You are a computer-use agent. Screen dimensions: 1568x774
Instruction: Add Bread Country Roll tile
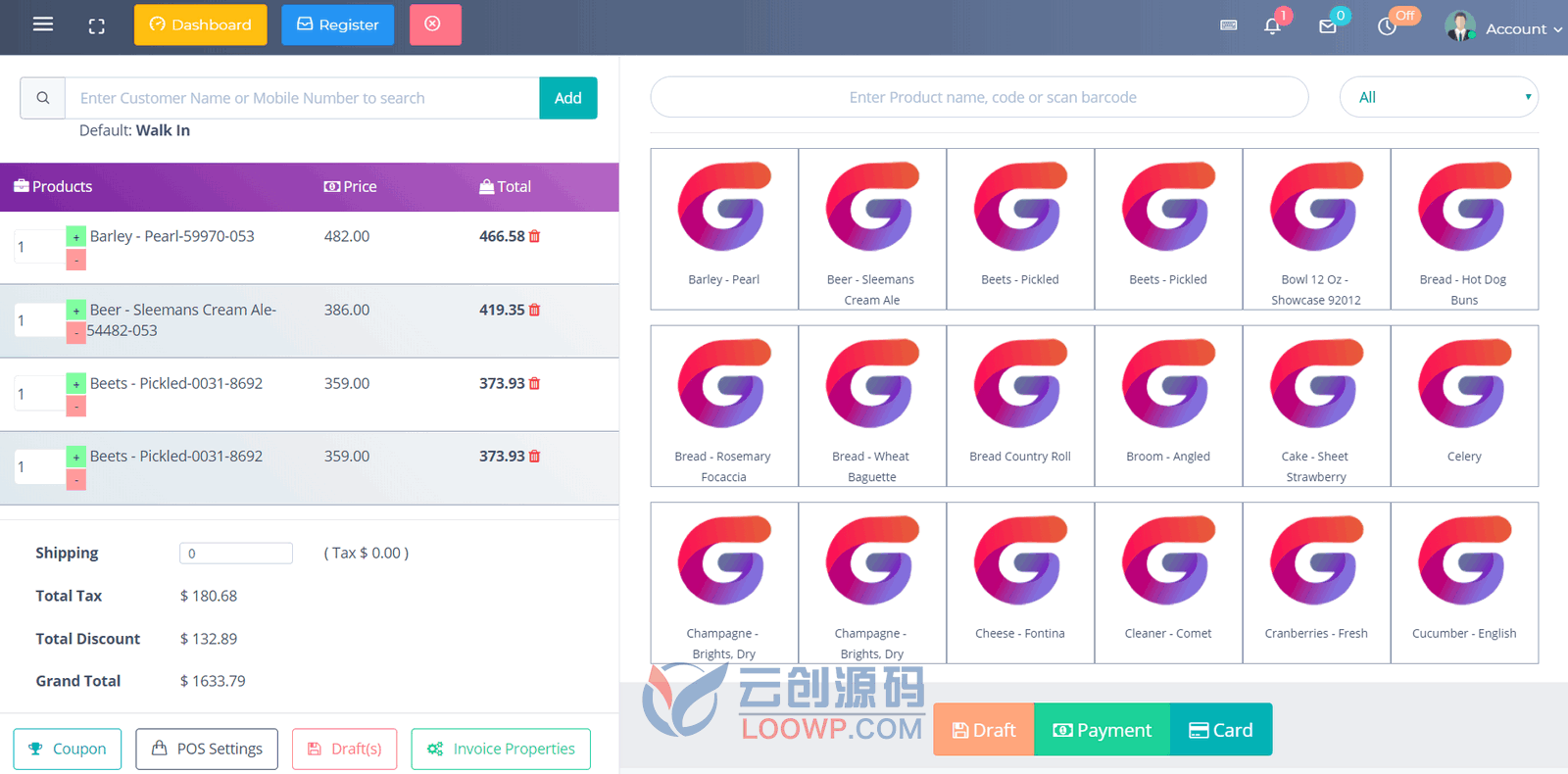[1020, 407]
